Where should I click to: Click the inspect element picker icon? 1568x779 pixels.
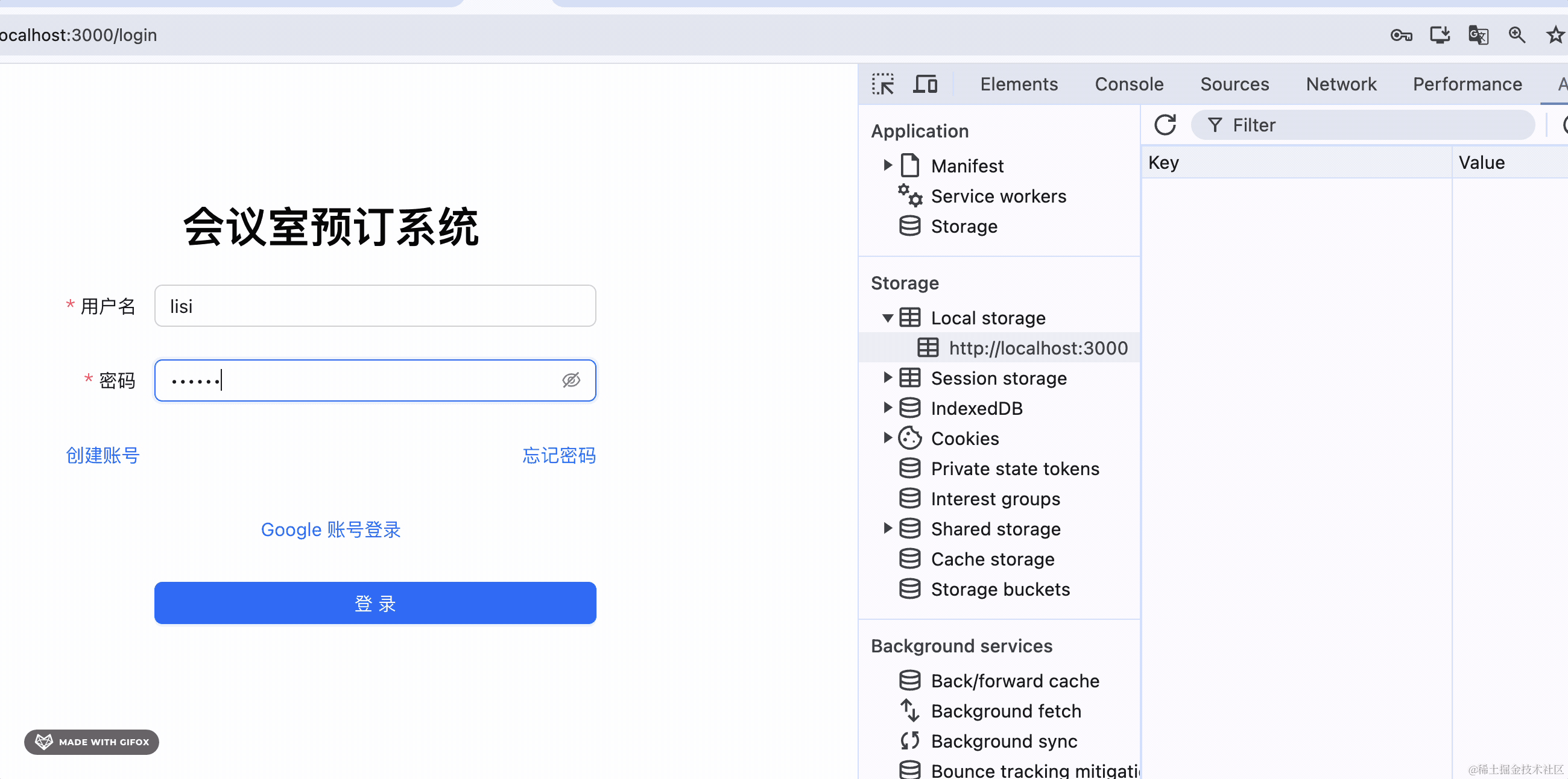pyautogui.click(x=883, y=84)
